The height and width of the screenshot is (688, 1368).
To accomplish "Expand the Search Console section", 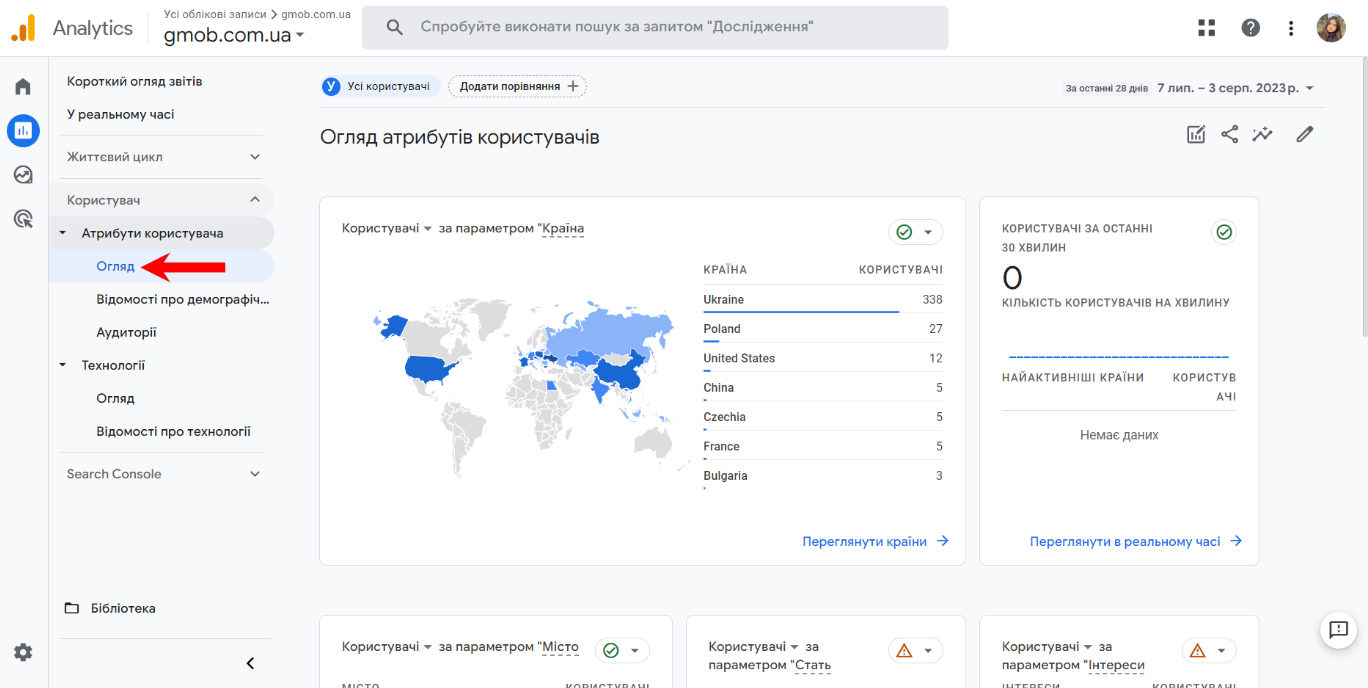I will click(160, 473).
